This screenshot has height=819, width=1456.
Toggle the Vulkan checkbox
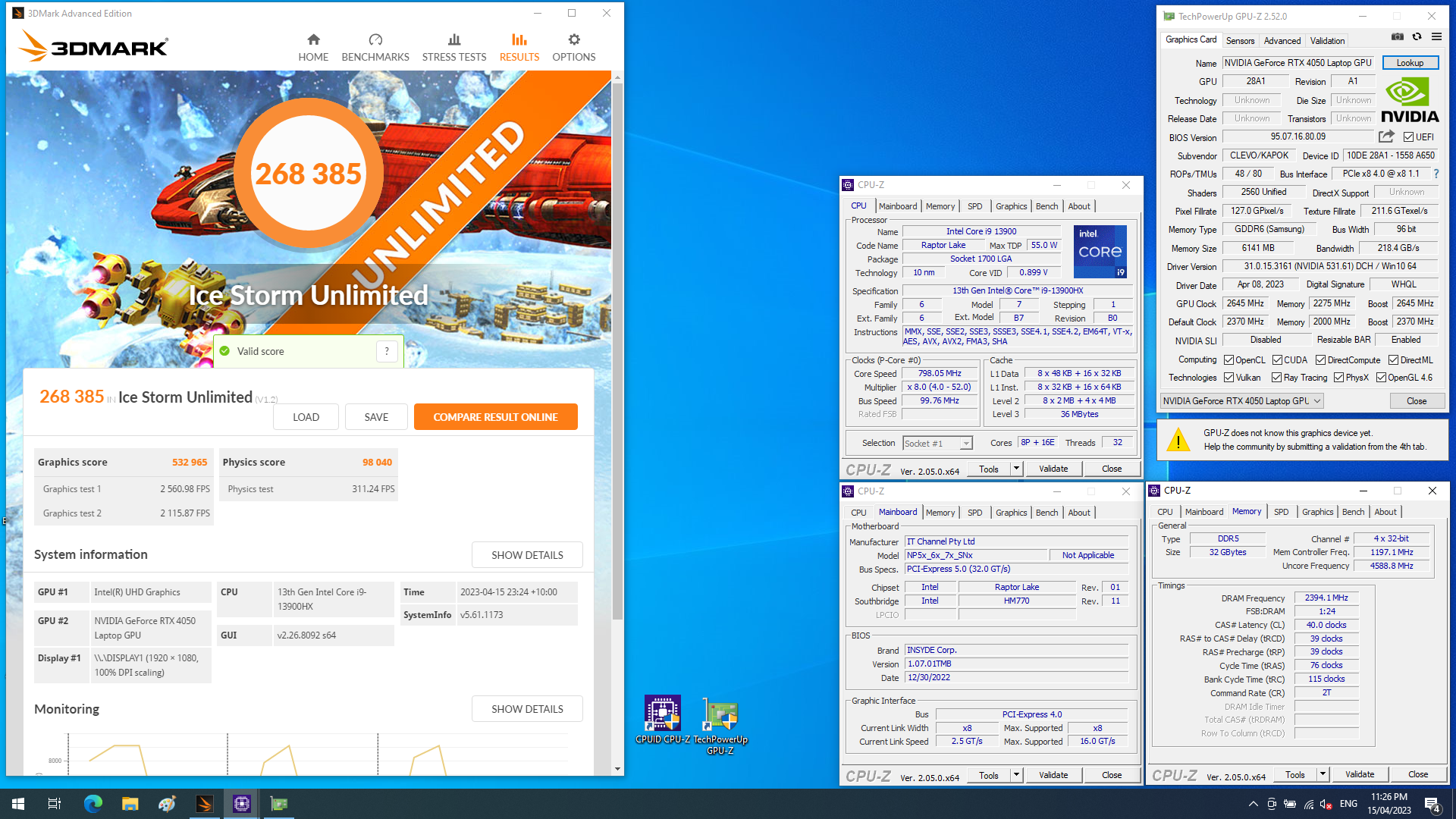[1228, 378]
